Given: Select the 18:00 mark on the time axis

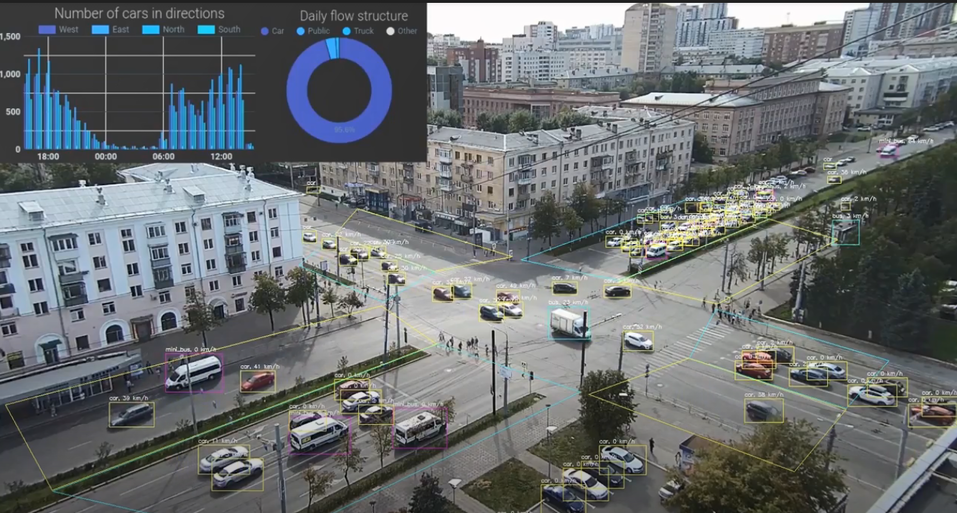Looking at the screenshot, I should coord(47,157).
